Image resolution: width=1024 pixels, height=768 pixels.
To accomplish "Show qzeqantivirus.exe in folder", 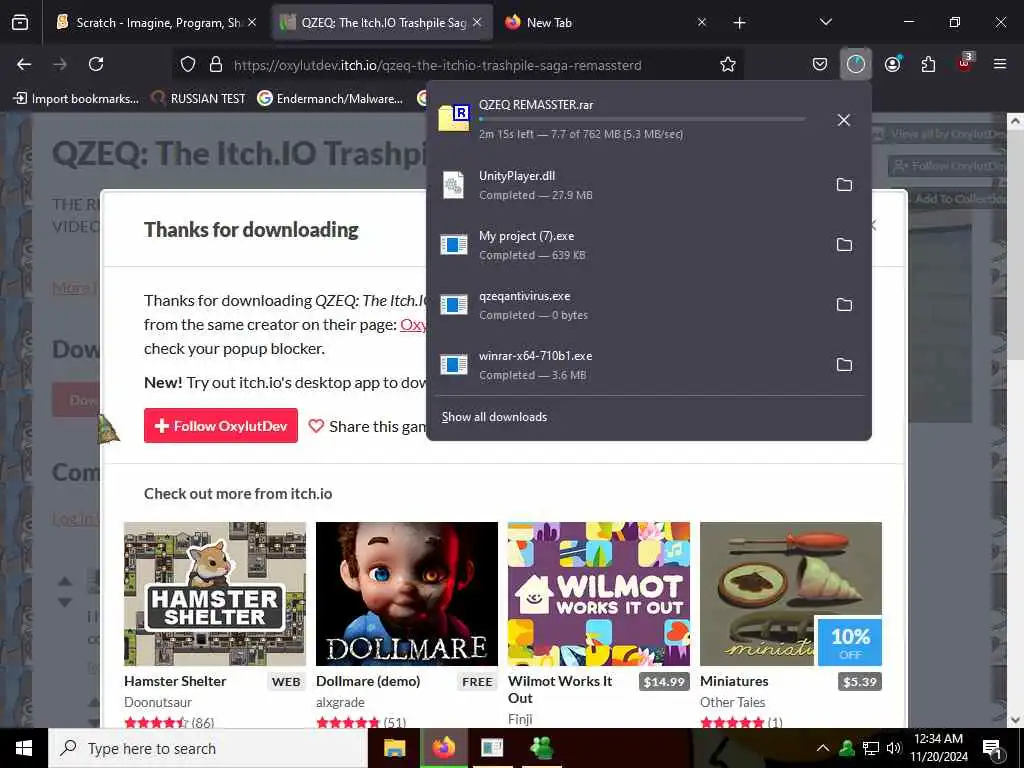I will [x=844, y=305].
